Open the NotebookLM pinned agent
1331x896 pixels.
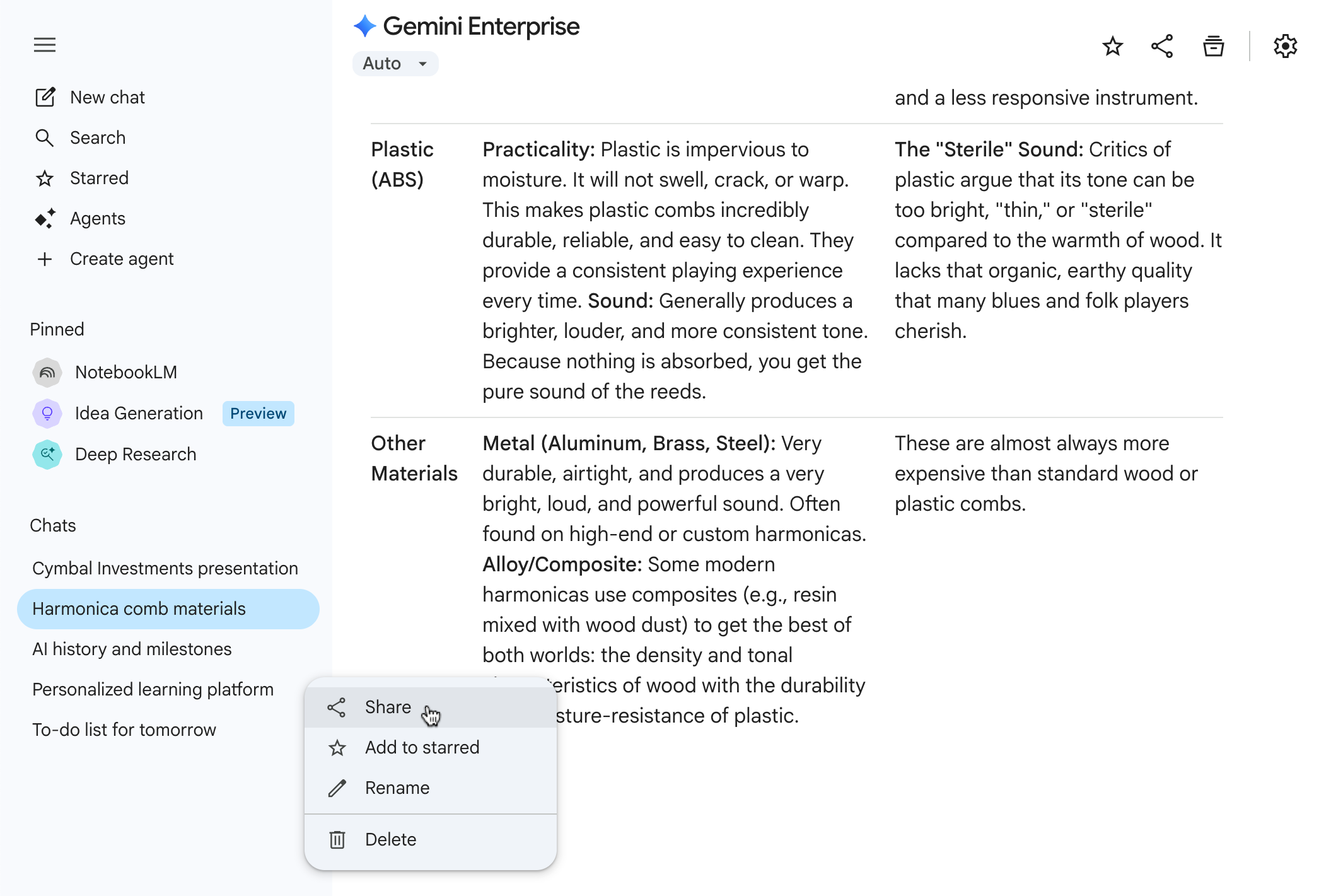pos(125,372)
